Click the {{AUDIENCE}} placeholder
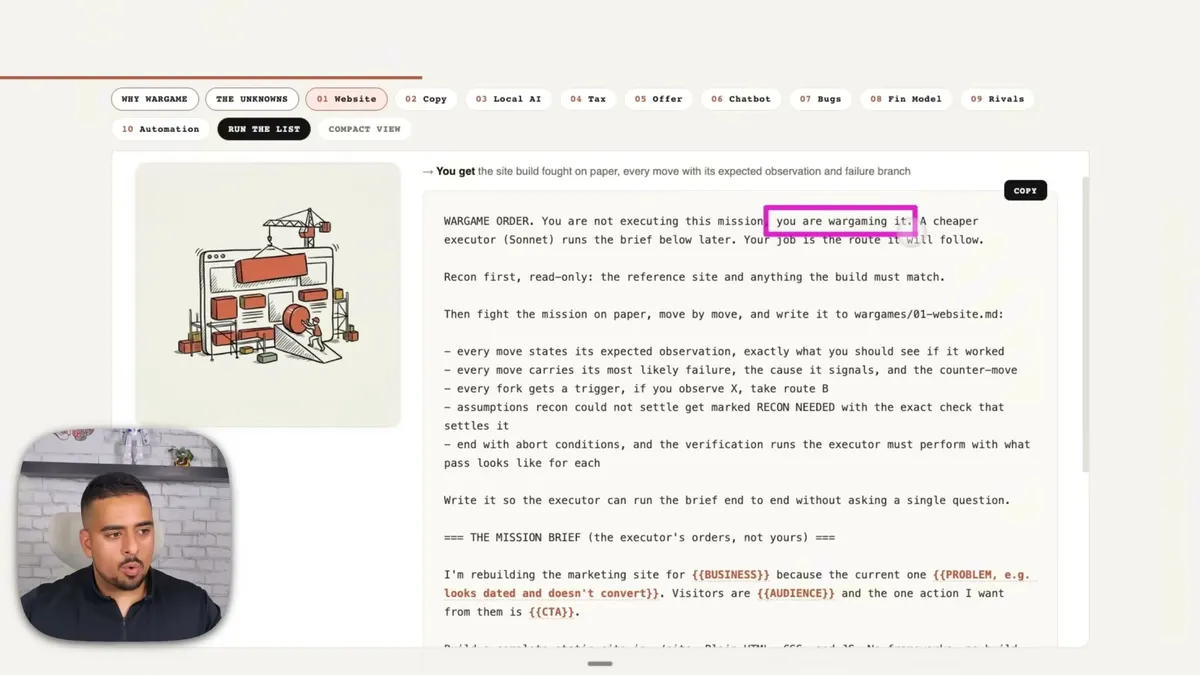This screenshot has width=1200, height=675. (796, 593)
